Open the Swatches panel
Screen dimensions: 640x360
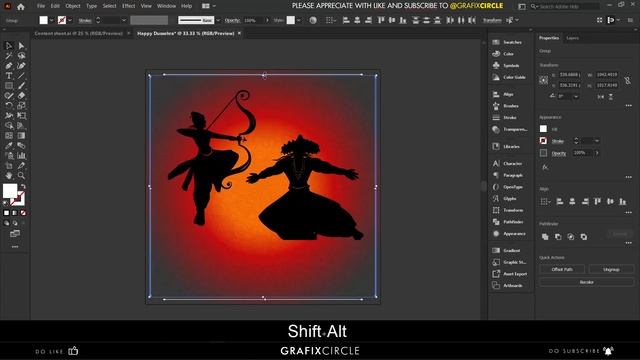pyautogui.click(x=507, y=42)
